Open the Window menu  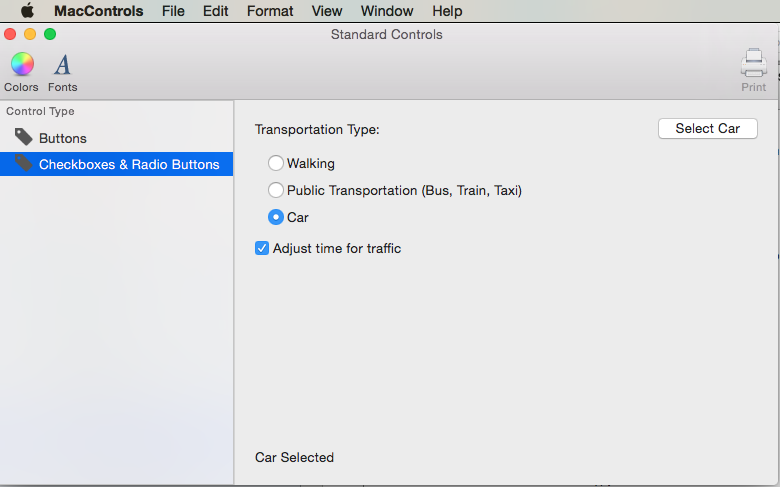click(387, 11)
